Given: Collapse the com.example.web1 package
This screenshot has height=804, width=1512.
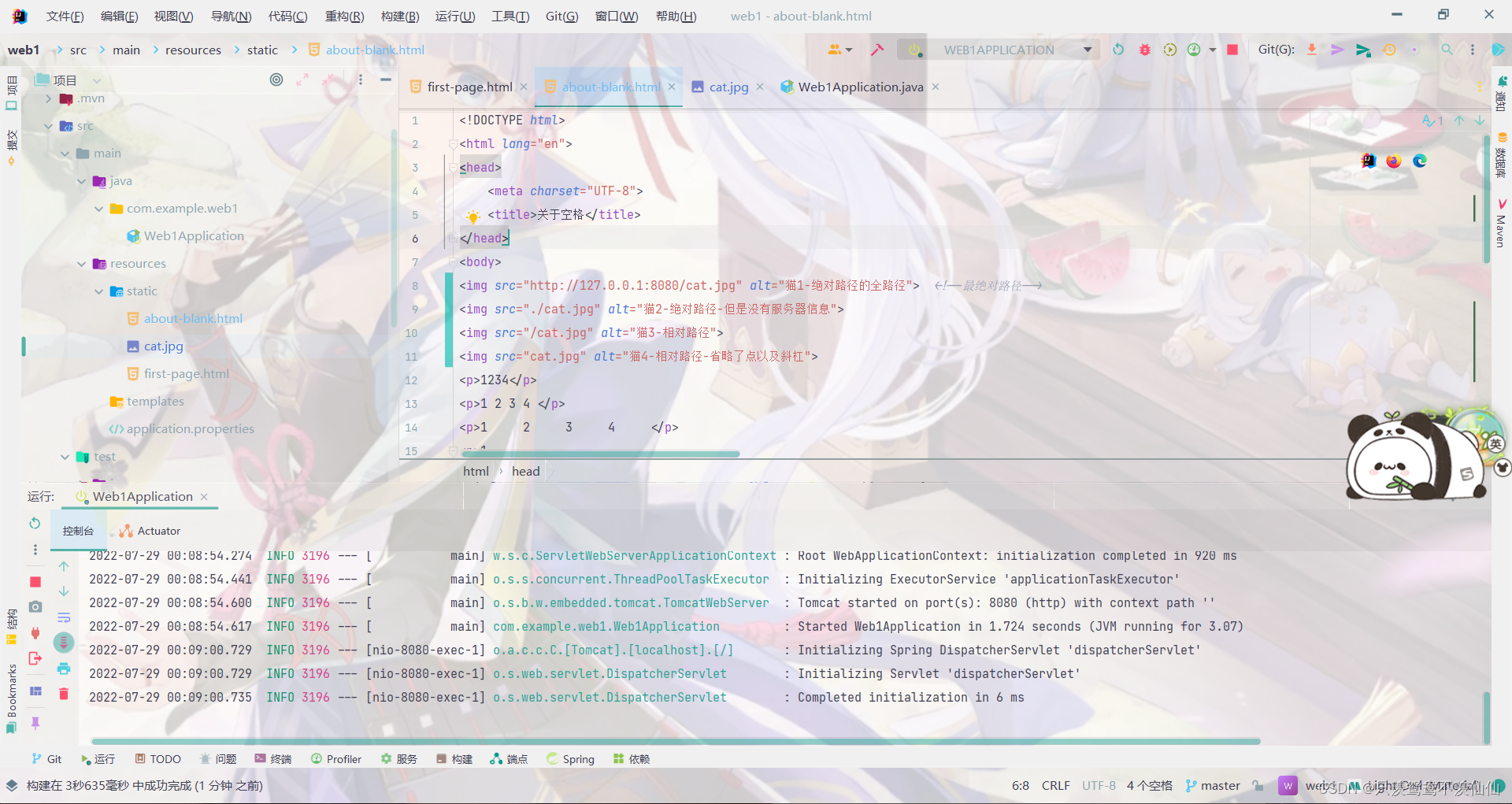Looking at the screenshot, I should (98, 209).
